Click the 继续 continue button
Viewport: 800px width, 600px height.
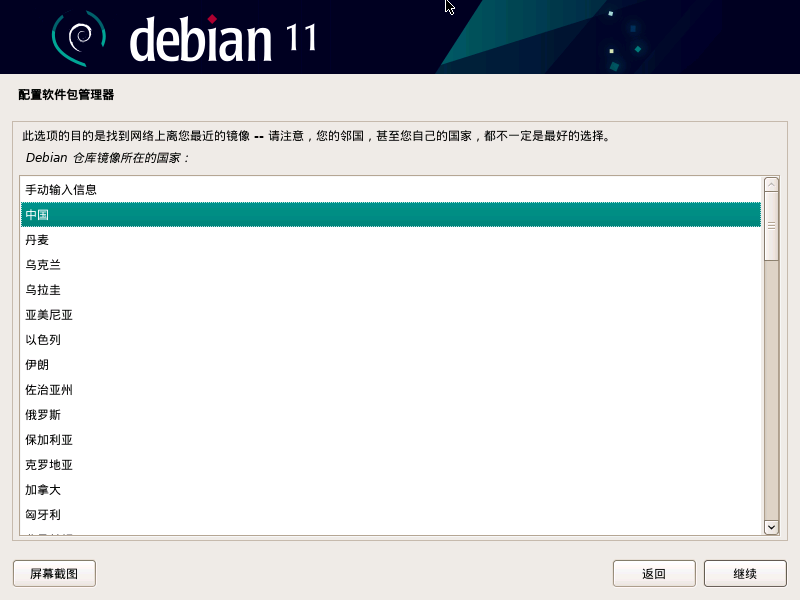[744, 573]
